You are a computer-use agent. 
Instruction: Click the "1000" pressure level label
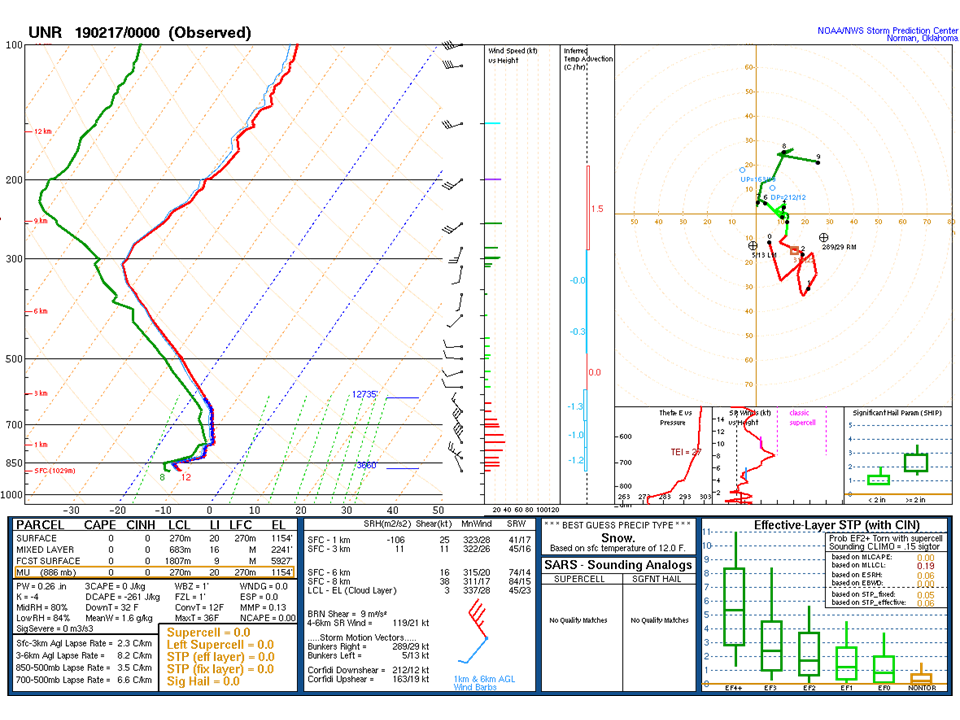pos(12,495)
